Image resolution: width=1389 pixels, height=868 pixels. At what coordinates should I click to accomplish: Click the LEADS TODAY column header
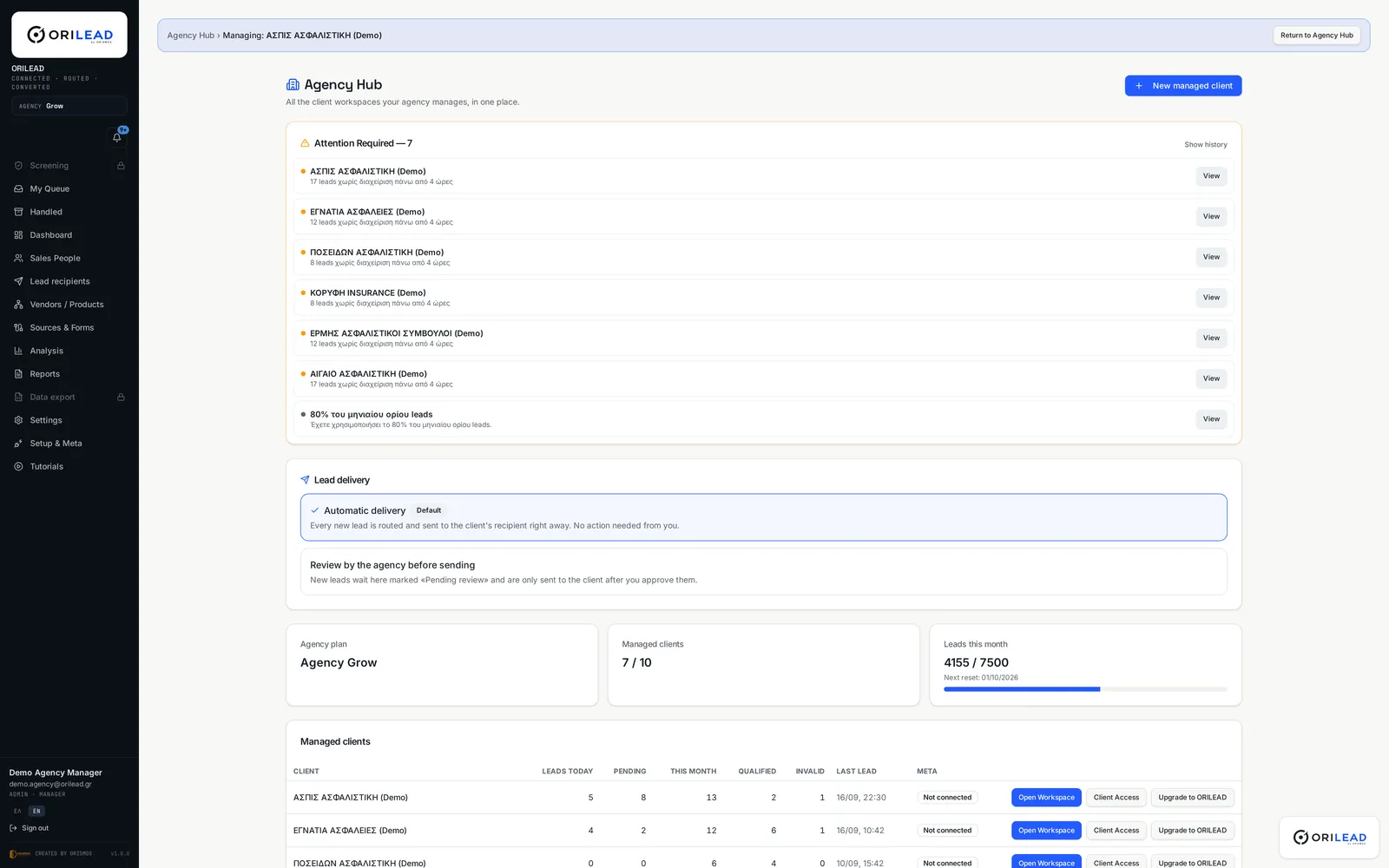click(567, 772)
